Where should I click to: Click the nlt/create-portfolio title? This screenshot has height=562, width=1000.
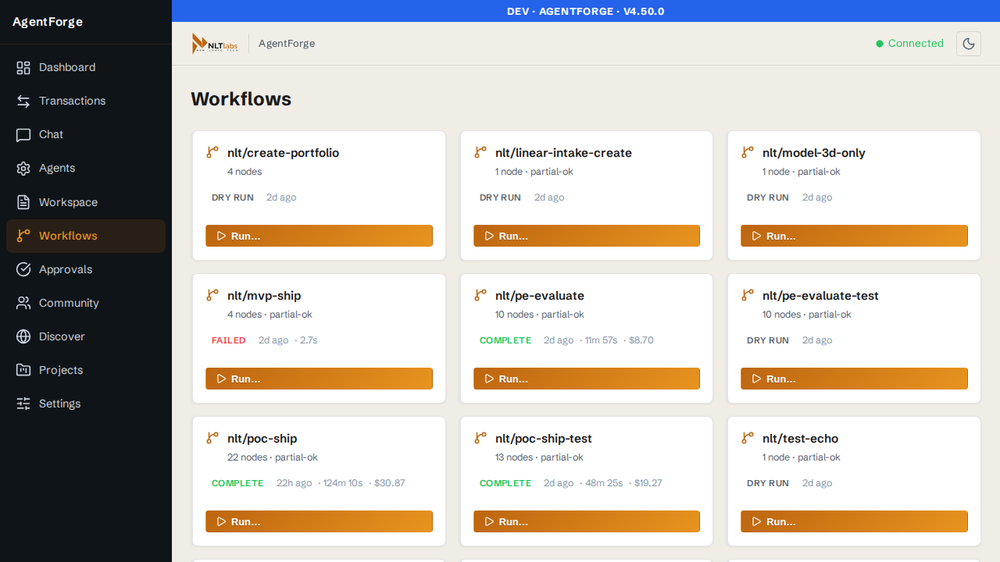click(x=283, y=153)
